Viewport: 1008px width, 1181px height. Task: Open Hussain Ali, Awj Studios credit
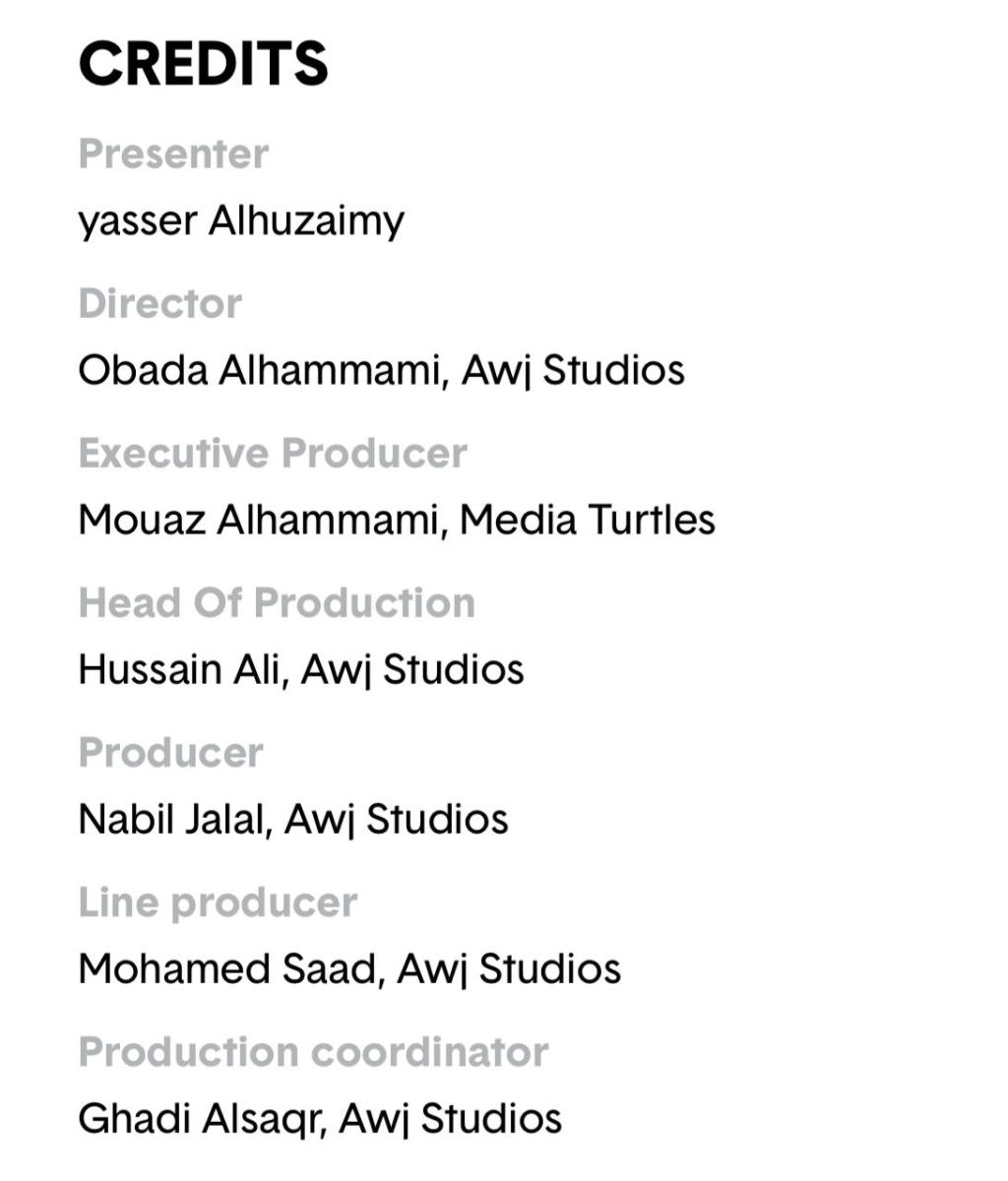(301, 670)
